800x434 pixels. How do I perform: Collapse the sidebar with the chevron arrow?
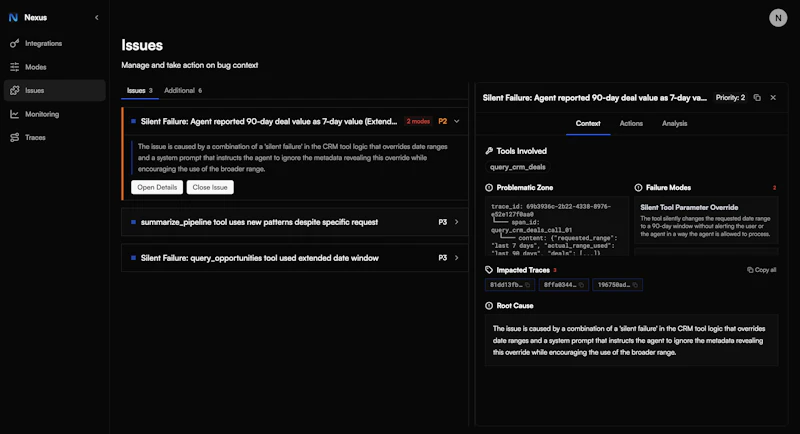(96, 17)
